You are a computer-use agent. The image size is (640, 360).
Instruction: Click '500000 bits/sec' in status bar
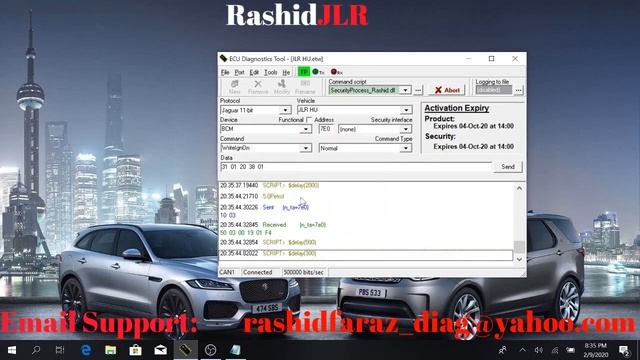click(x=304, y=272)
